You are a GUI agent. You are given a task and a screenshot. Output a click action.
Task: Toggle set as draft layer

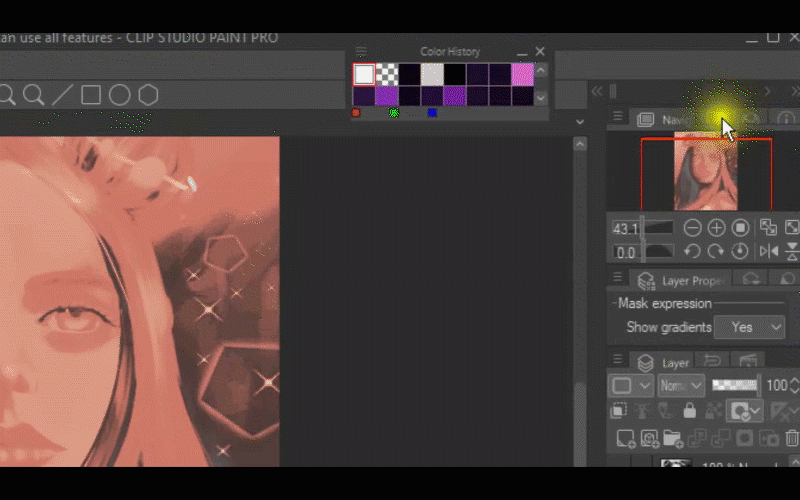666,410
